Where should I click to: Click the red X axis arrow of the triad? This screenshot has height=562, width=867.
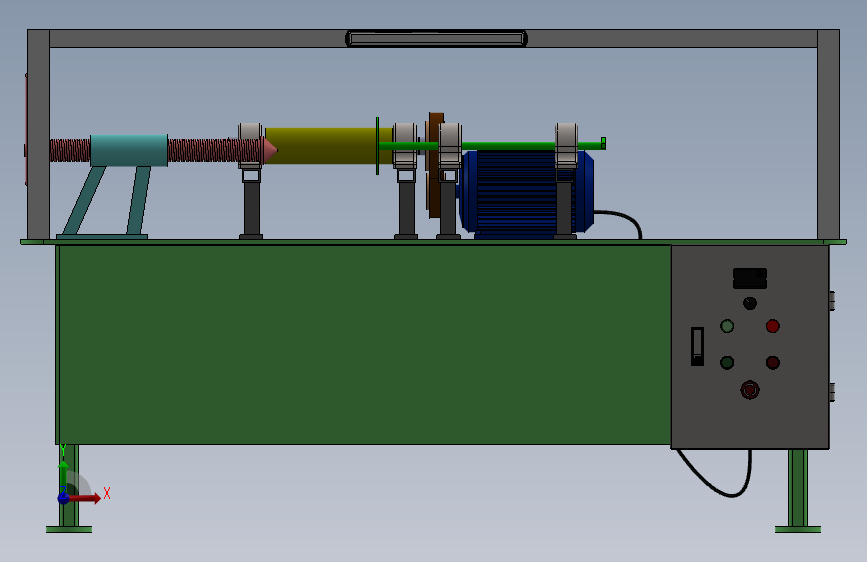pos(85,498)
